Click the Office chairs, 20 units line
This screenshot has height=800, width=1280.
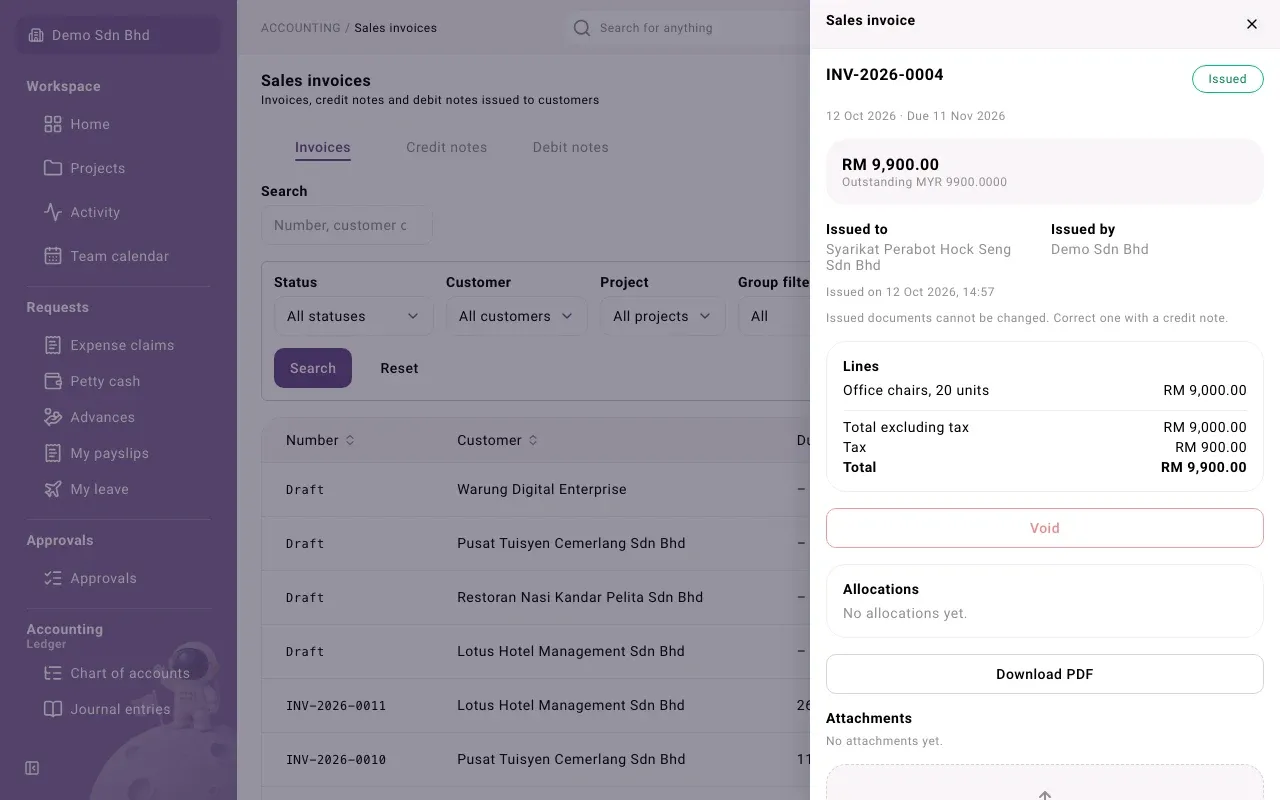point(1045,390)
